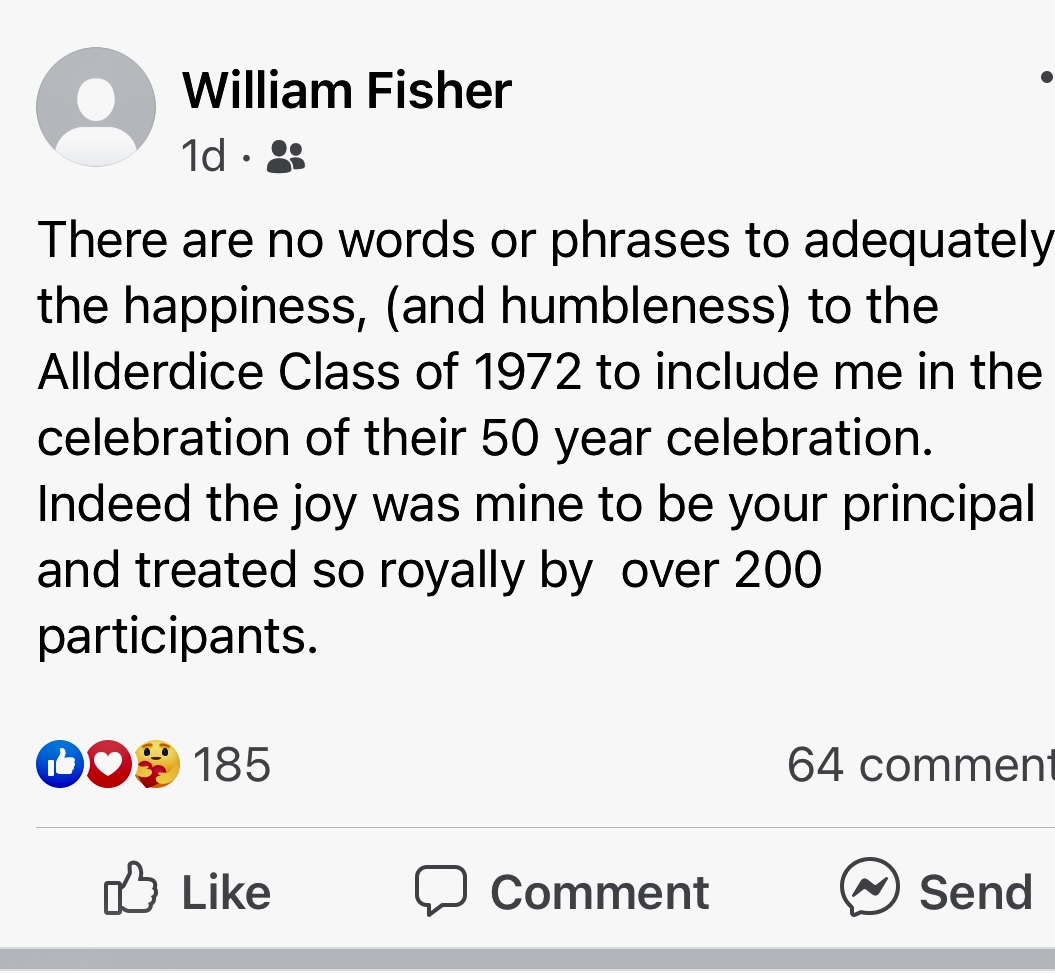This screenshot has height=973, width=1055.
Task: Click the red heart reaction icon
Action: point(108,764)
